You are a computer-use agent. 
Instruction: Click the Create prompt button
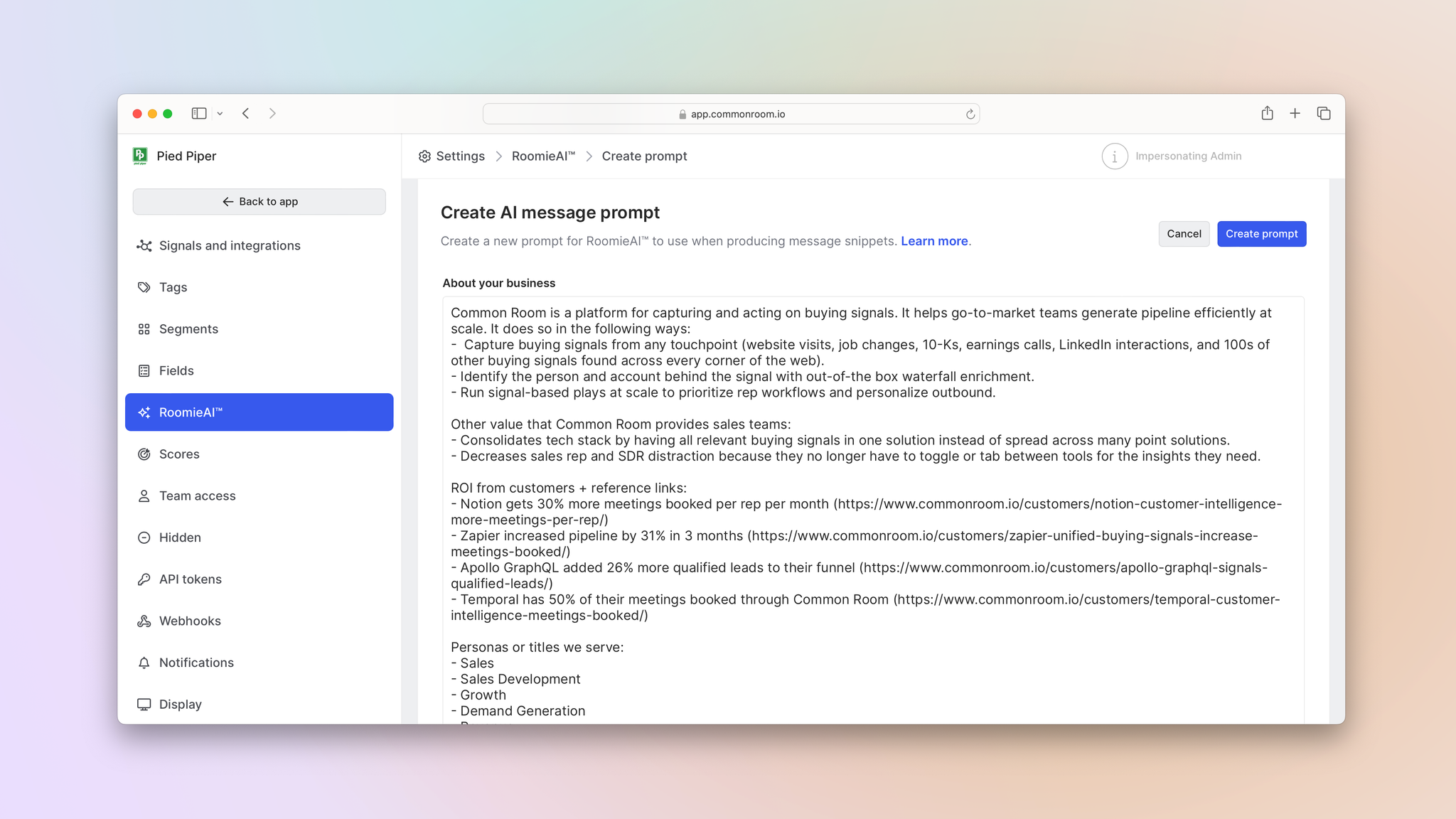coord(1261,234)
